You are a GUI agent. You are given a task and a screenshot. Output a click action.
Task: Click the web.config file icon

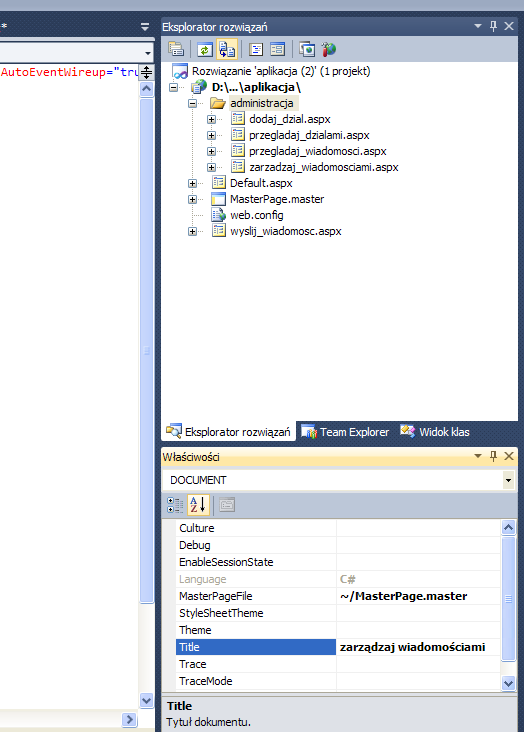(x=218, y=215)
